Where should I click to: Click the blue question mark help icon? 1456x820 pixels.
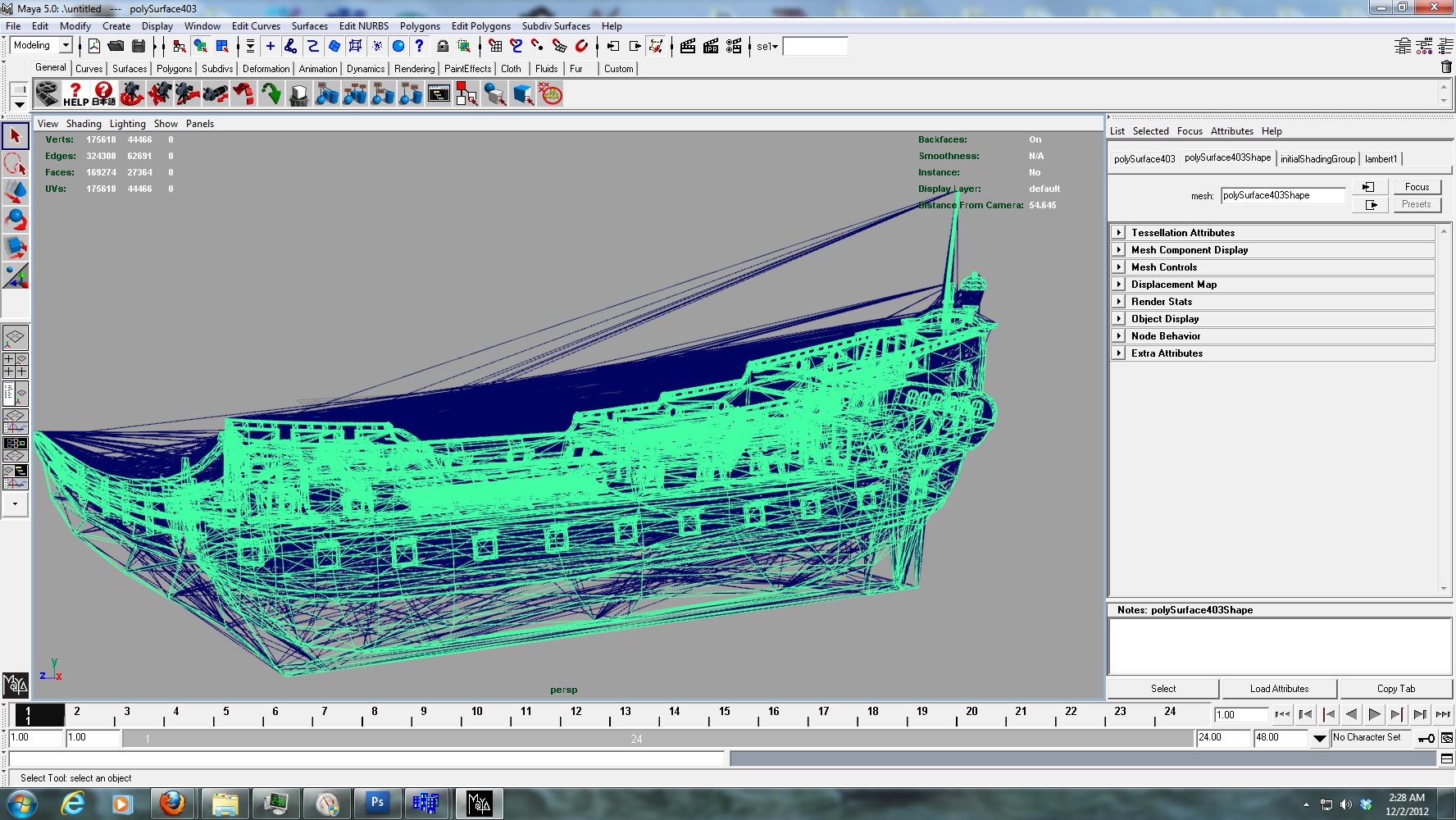coord(420,46)
